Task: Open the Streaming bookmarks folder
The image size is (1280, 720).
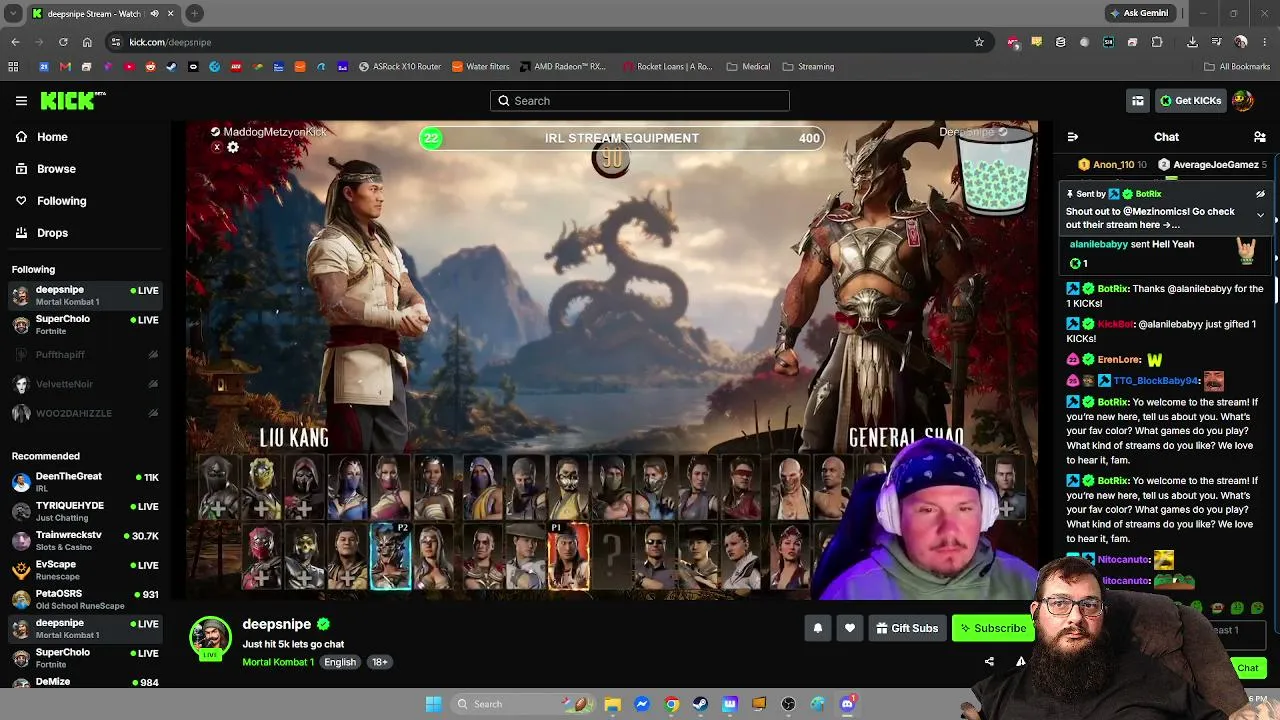Action: (808, 67)
